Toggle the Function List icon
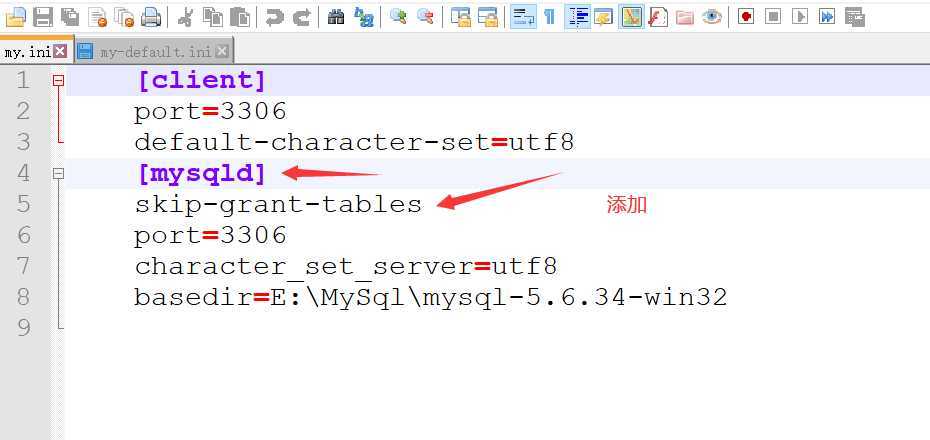930x440 pixels. point(658,17)
